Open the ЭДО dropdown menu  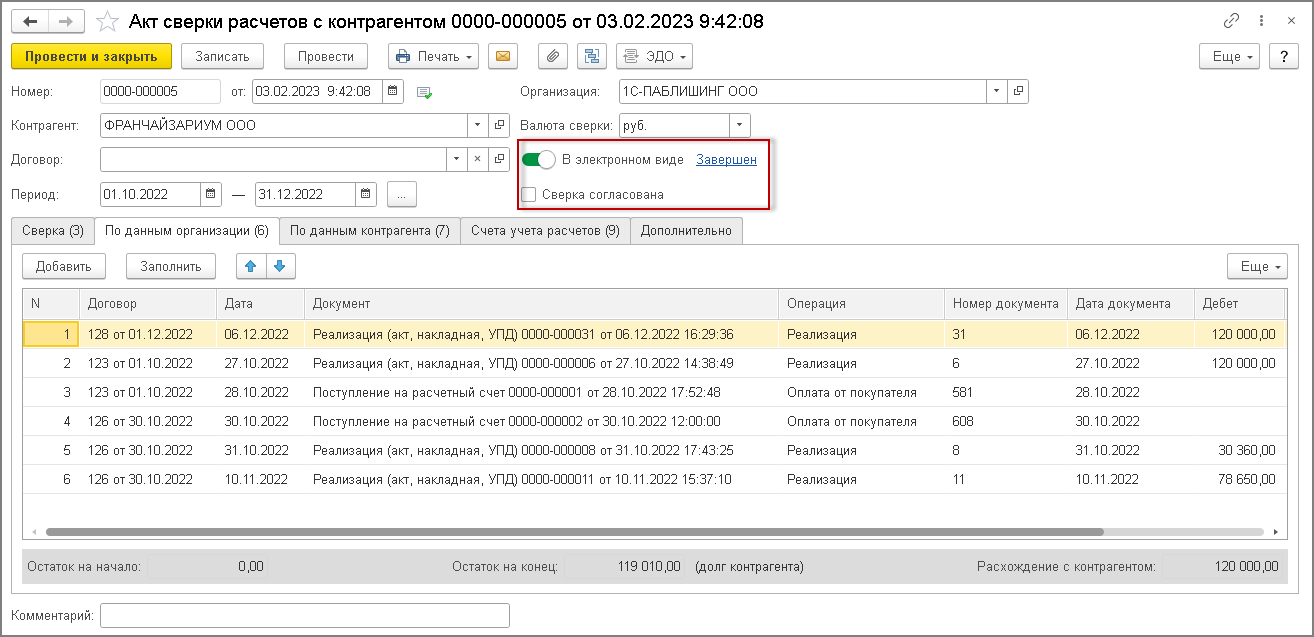click(x=655, y=56)
